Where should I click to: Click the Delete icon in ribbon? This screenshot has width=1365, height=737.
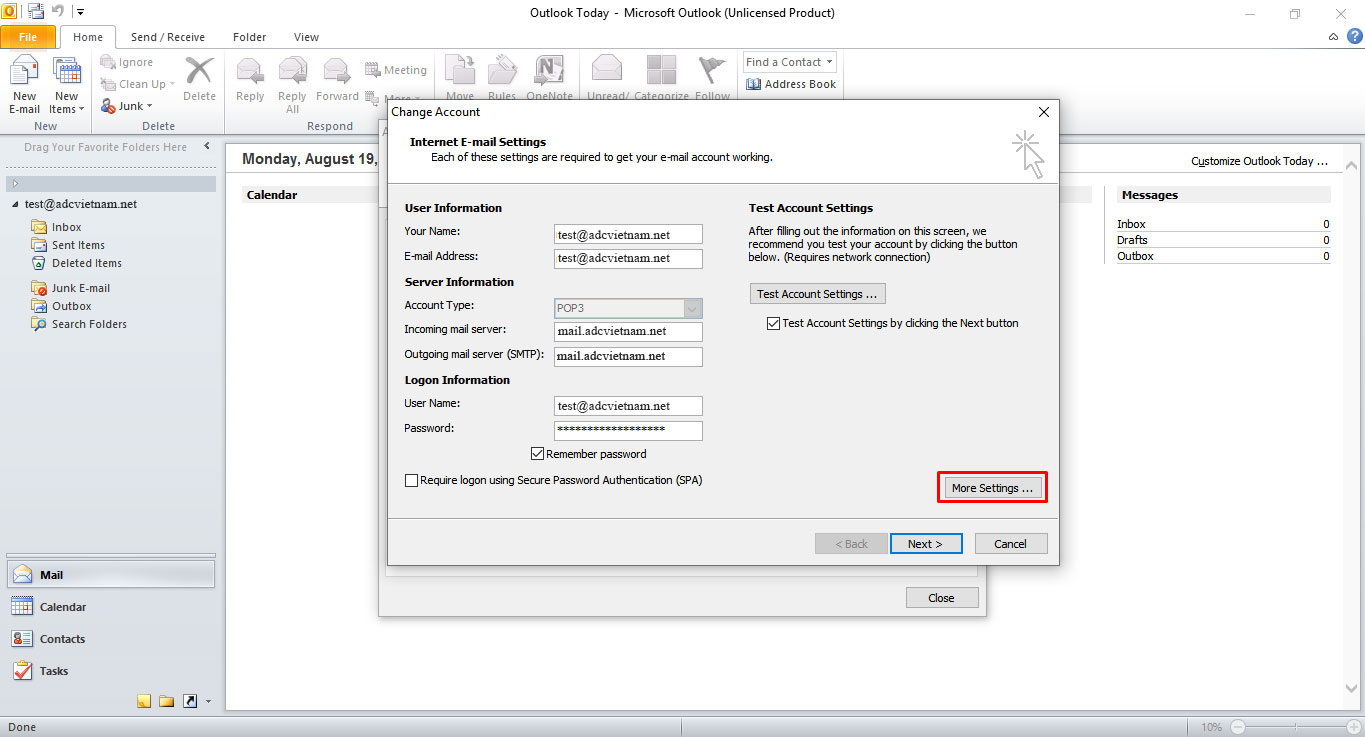coord(199,79)
